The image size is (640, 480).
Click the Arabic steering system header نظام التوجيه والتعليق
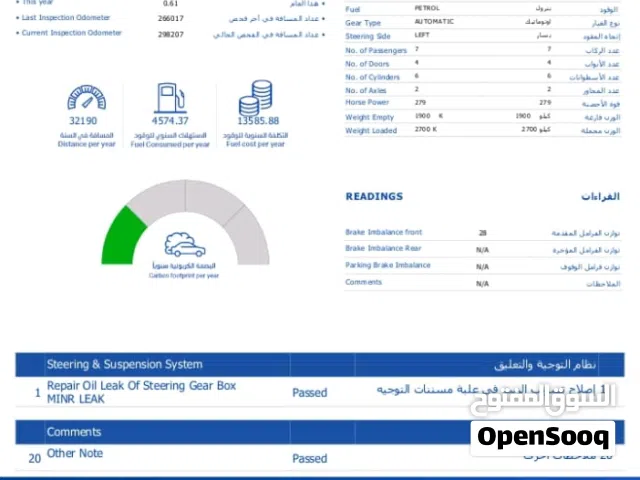[x=545, y=364]
